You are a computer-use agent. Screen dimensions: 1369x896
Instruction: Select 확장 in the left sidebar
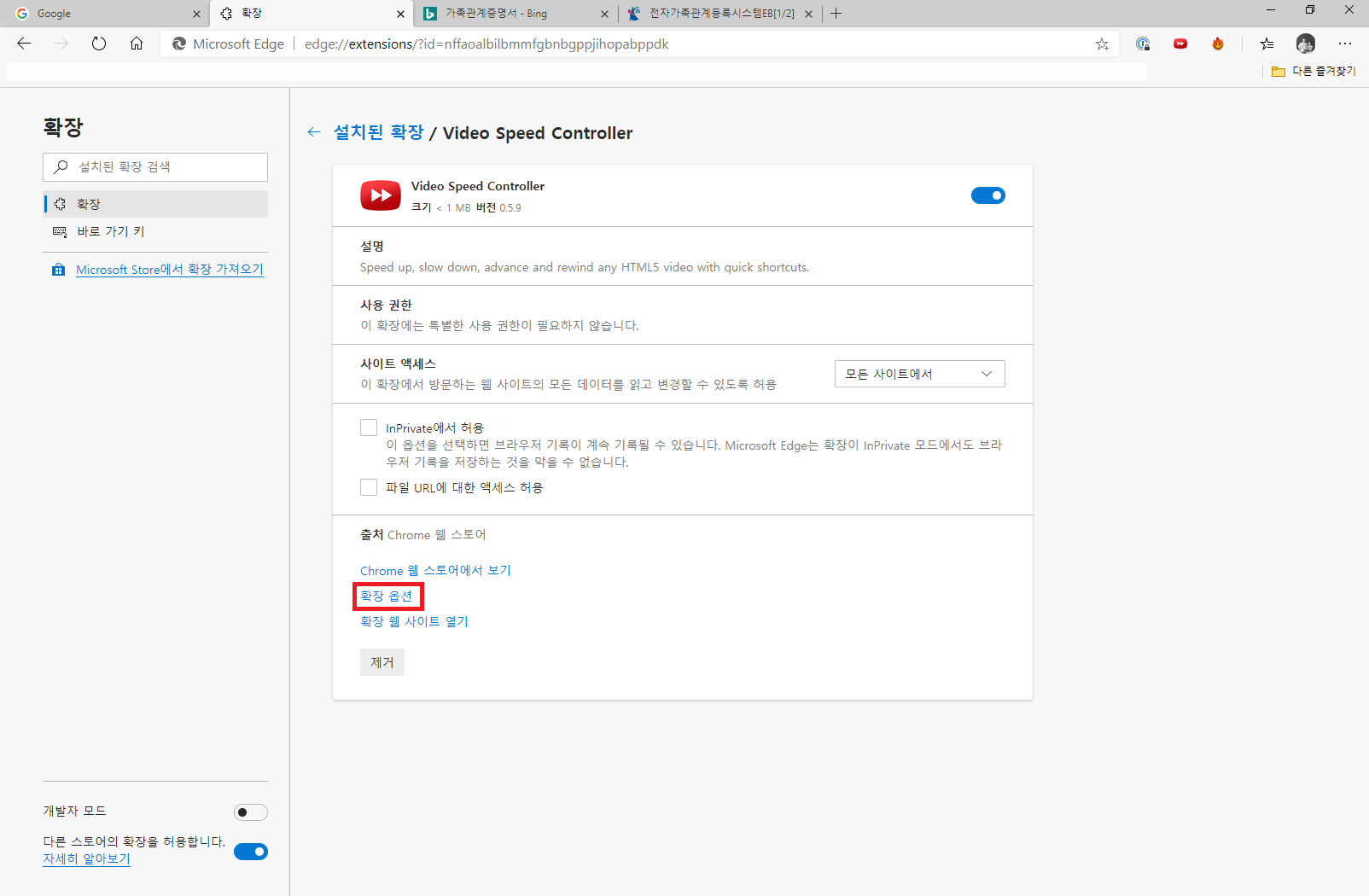pos(155,204)
